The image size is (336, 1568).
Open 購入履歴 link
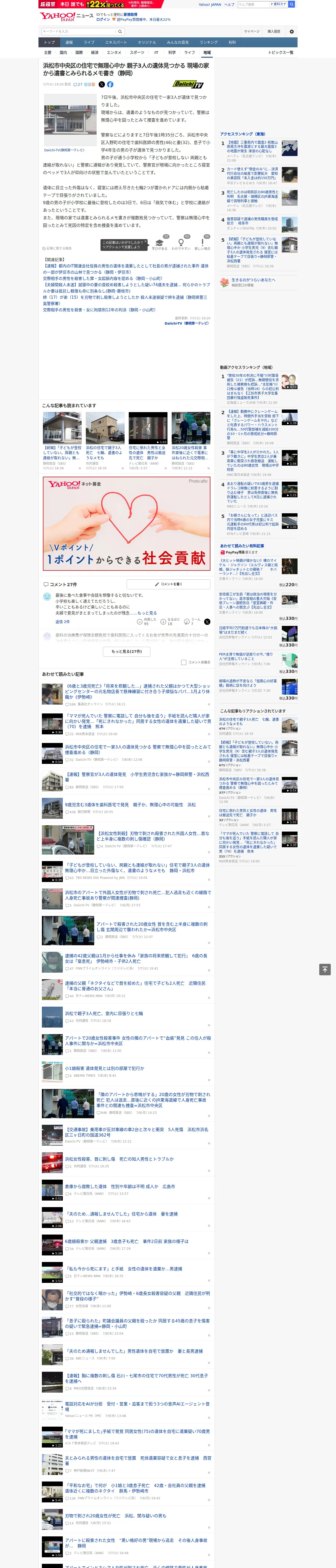[x=274, y=31]
